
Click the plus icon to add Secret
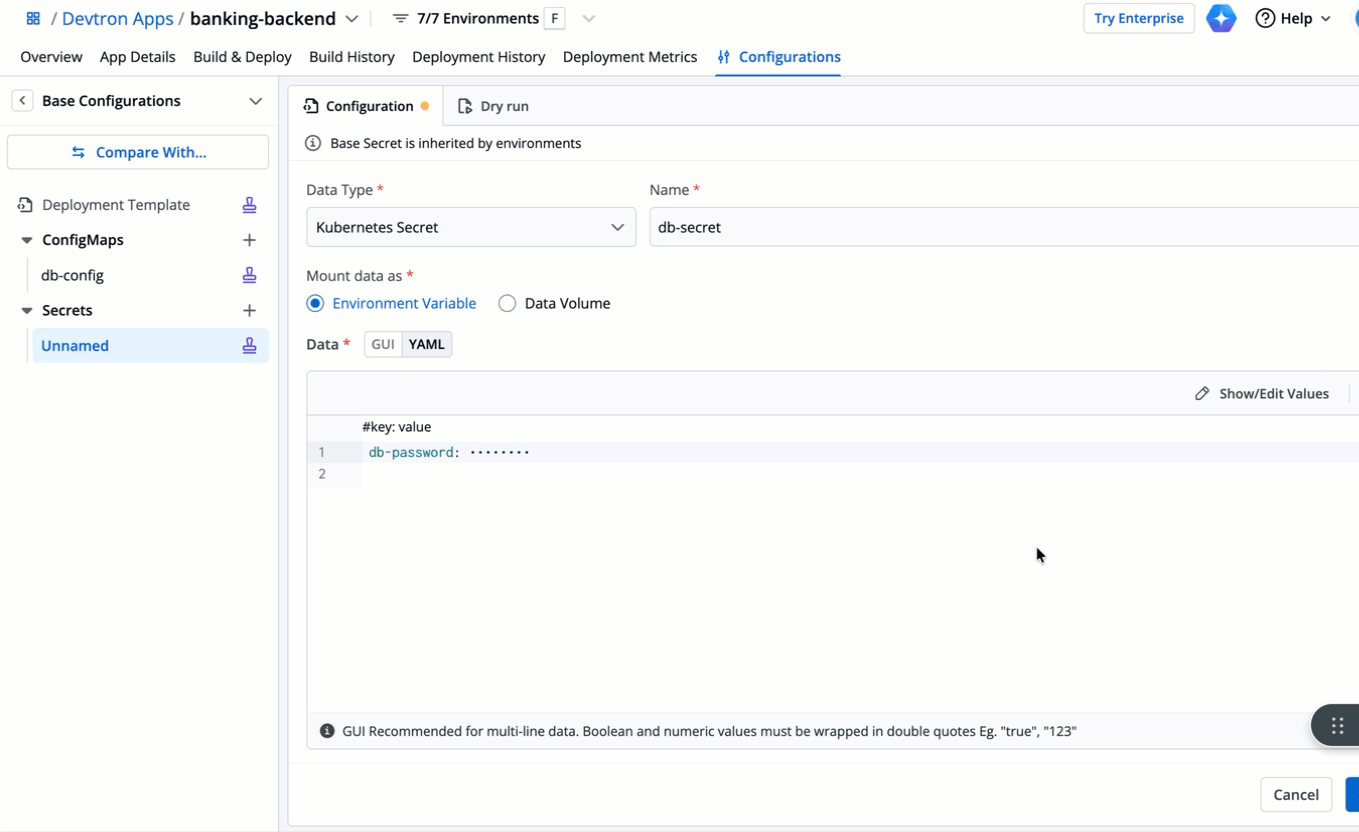point(249,311)
